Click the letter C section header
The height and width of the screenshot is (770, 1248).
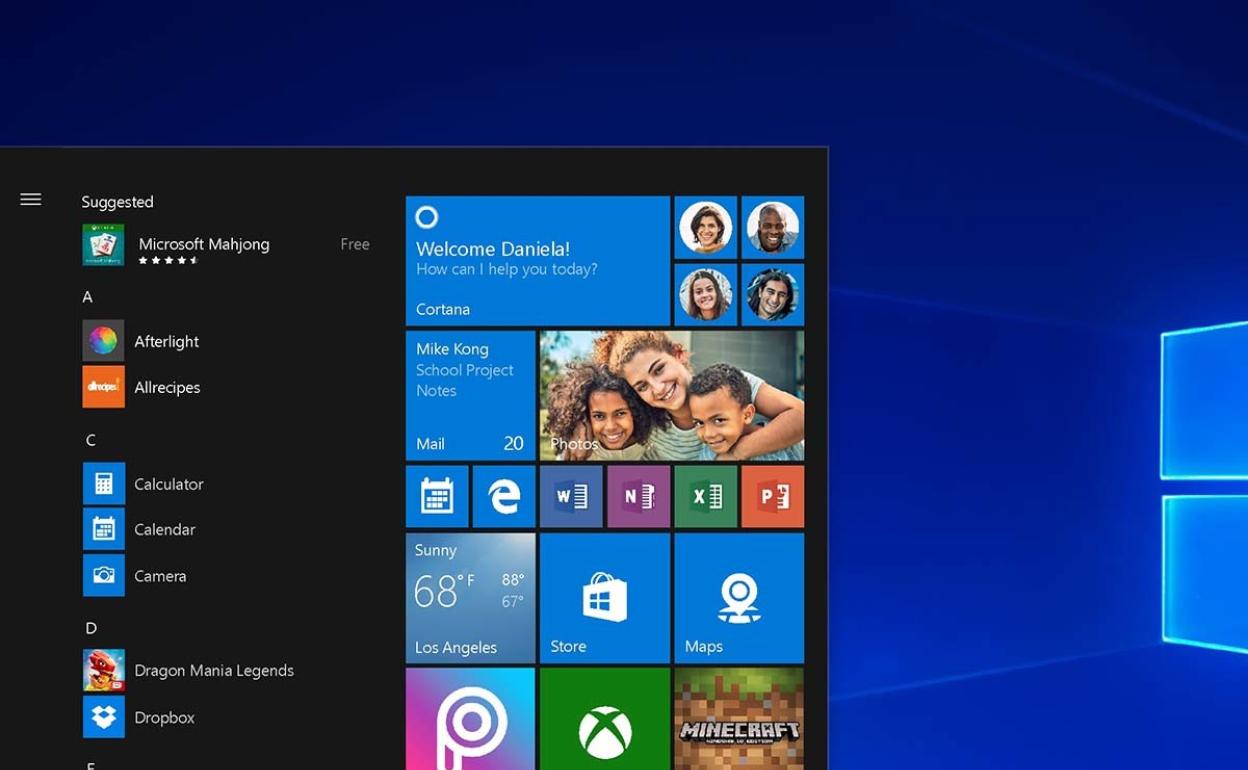point(91,440)
